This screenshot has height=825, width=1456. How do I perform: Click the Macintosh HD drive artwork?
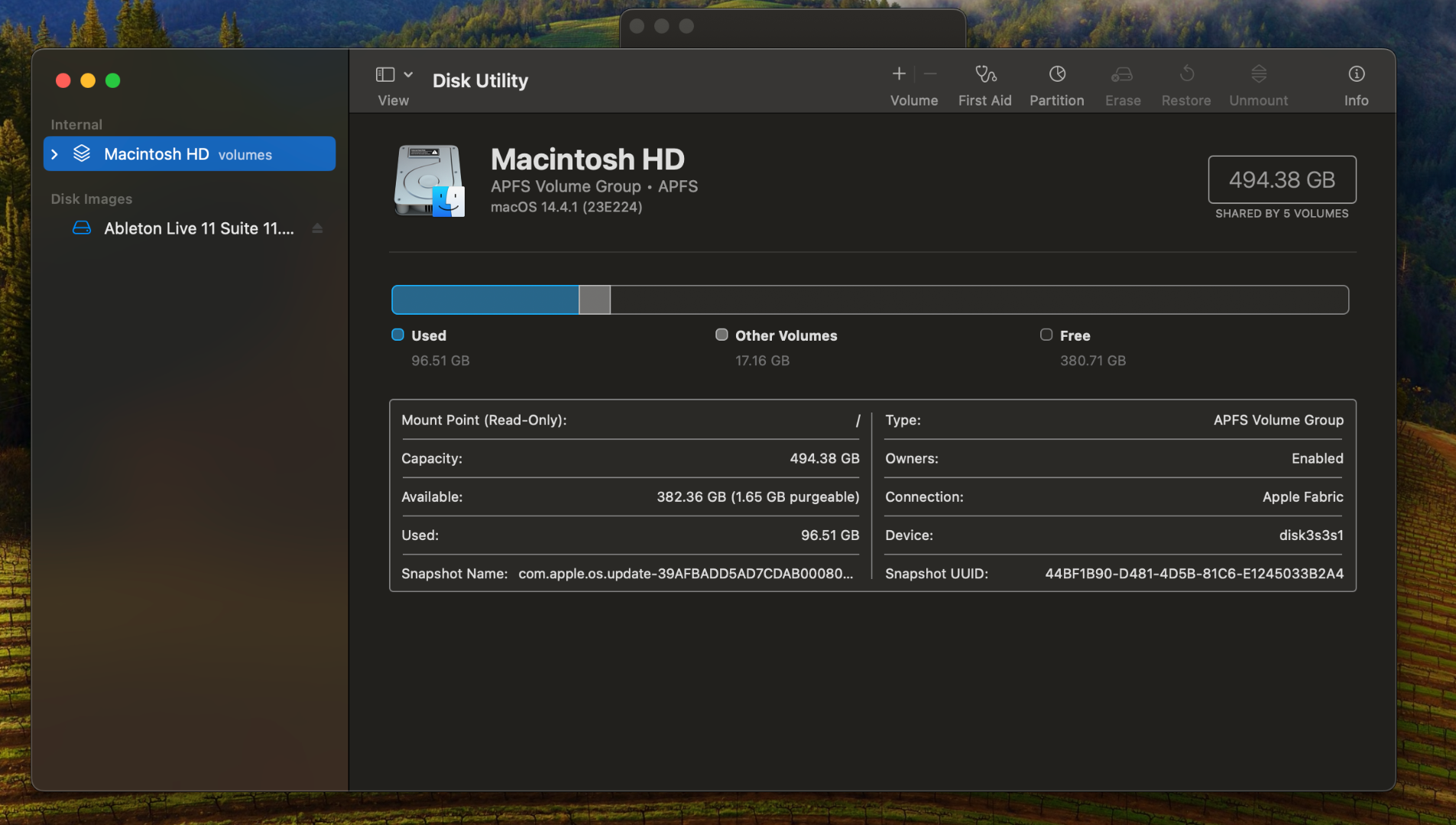(x=430, y=181)
